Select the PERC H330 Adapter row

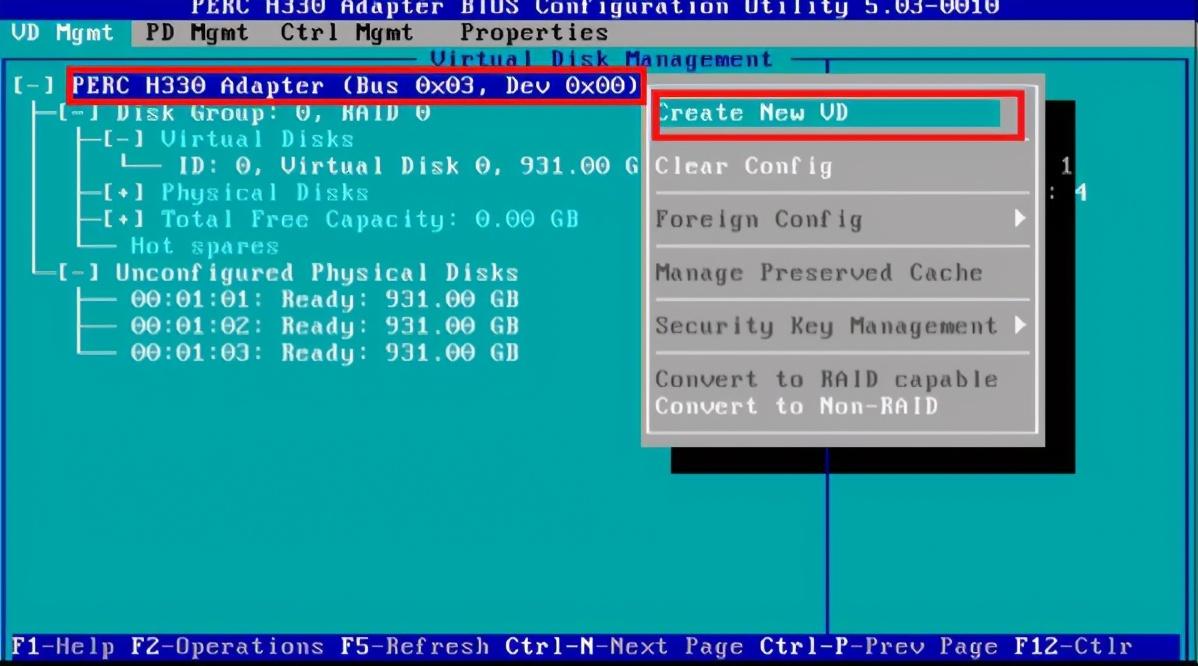355,86
